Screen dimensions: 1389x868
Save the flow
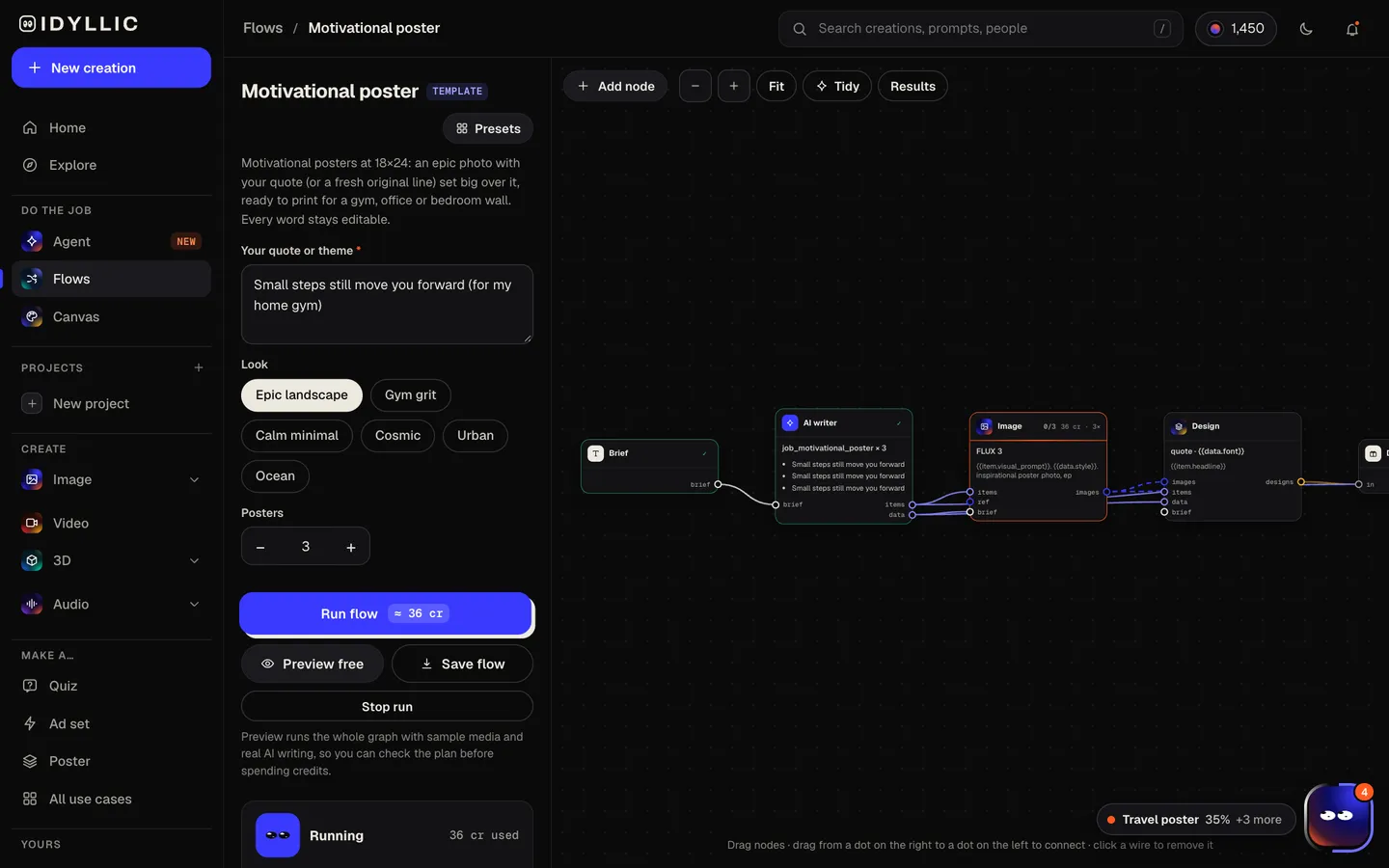pyautogui.click(x=462, y=664)
